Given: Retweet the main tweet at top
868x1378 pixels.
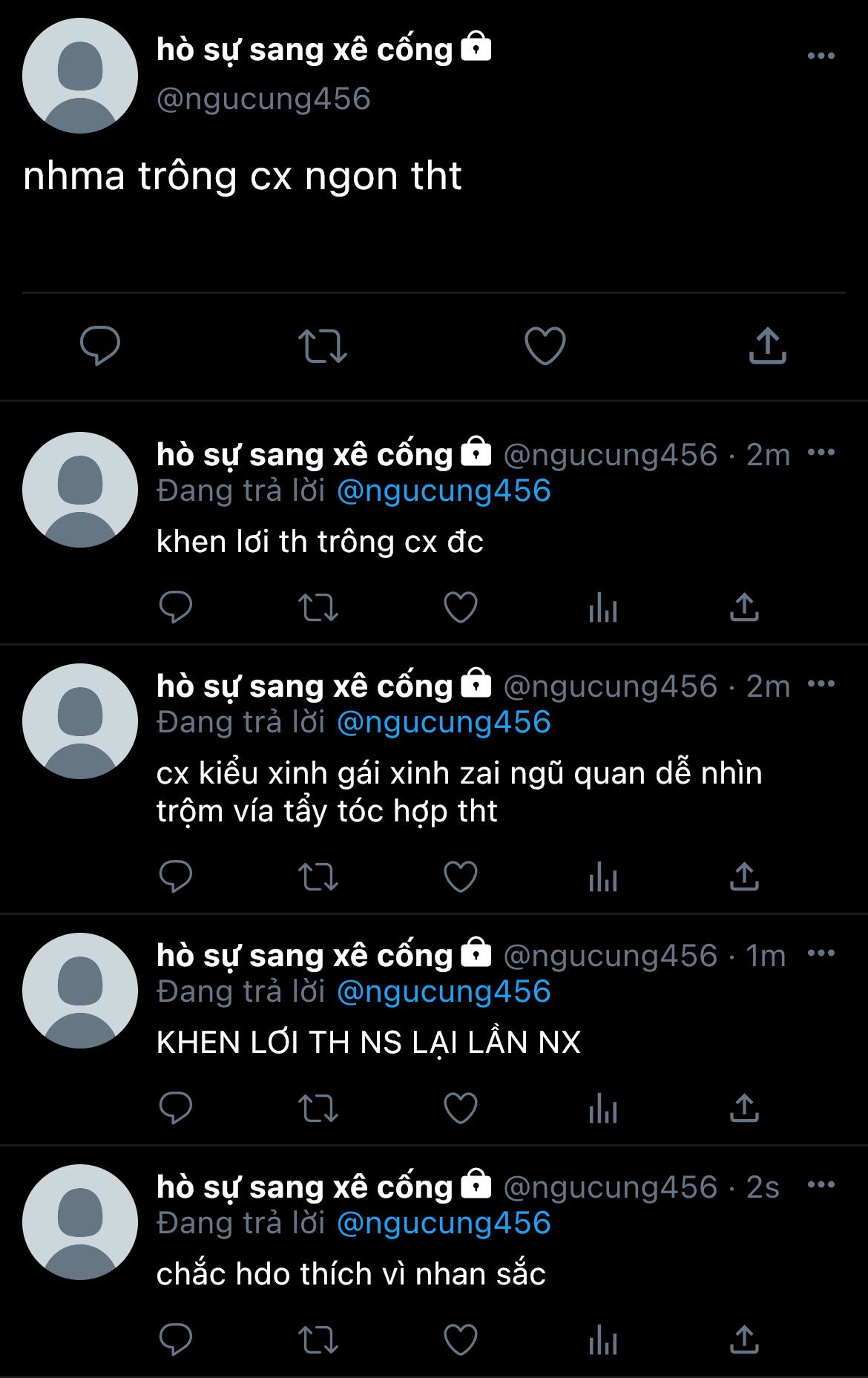Looking at the screenshot, I should 322,346.
